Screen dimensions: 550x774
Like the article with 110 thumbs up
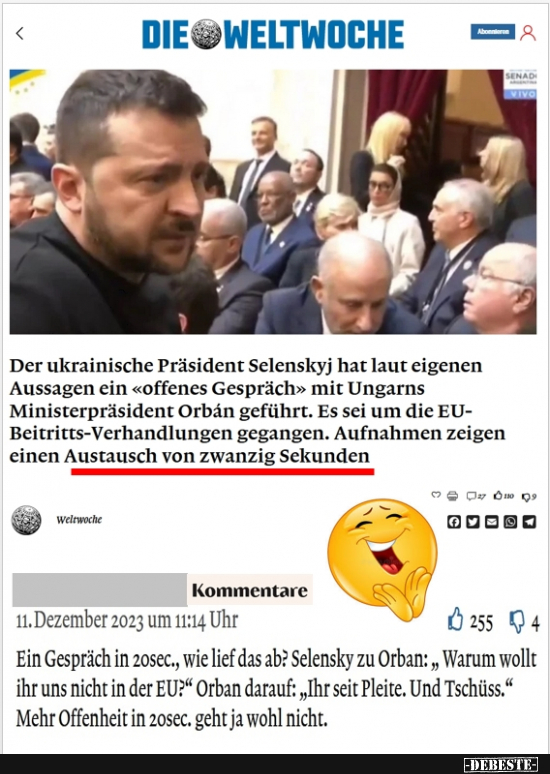click(x=504, y=496)
